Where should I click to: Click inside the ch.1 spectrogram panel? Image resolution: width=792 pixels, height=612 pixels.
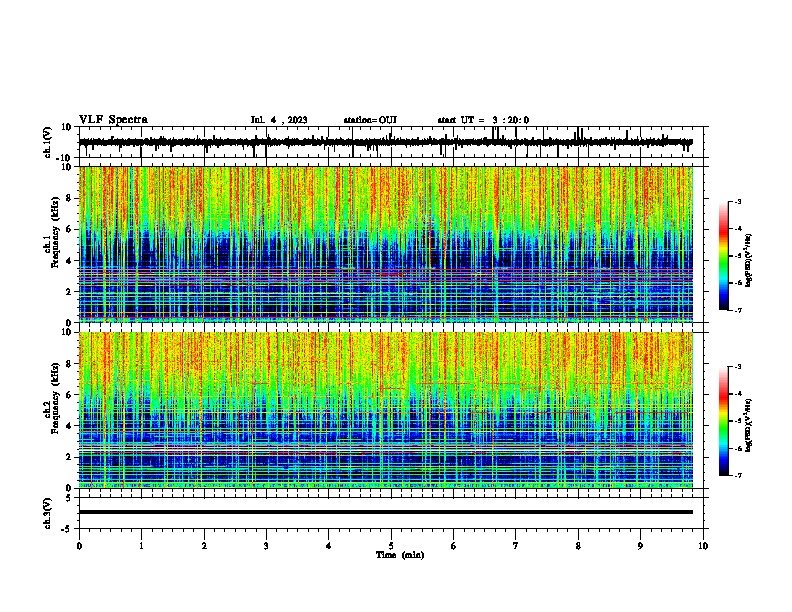[386, 244]
